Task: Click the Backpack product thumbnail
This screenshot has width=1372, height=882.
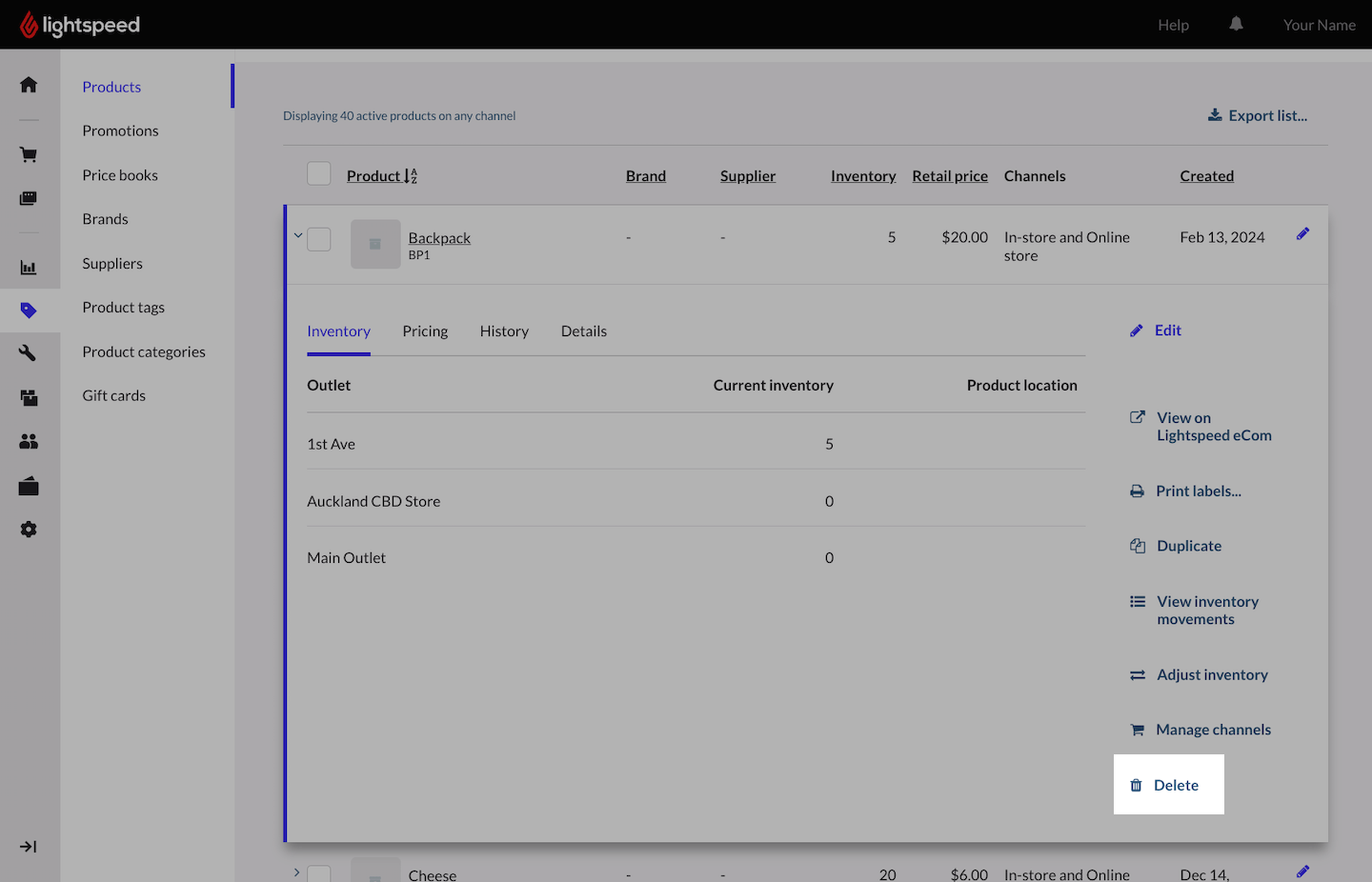Action: pyautogui.click(x=375, y=244)
